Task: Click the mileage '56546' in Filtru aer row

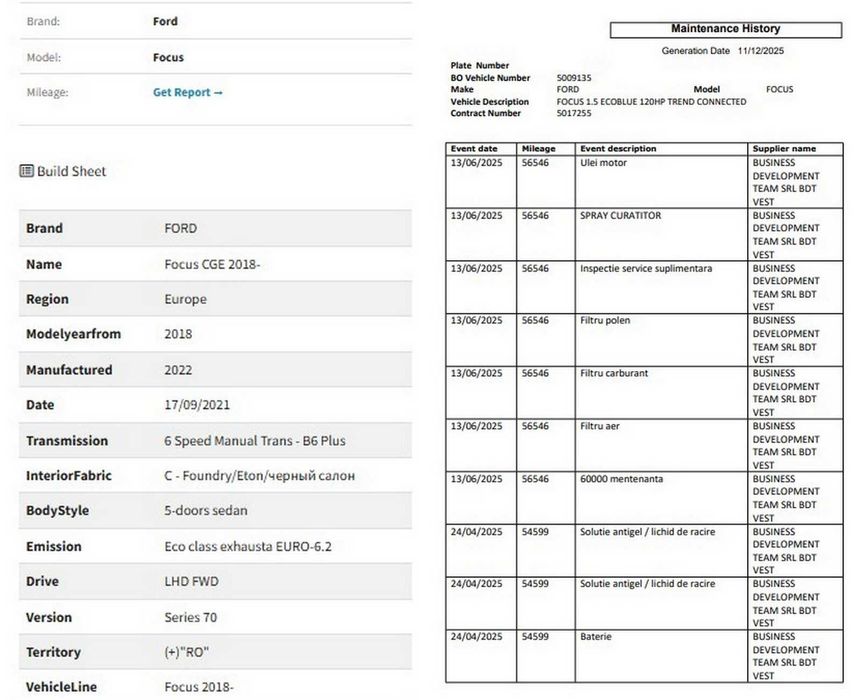Action: click(535, 426)
